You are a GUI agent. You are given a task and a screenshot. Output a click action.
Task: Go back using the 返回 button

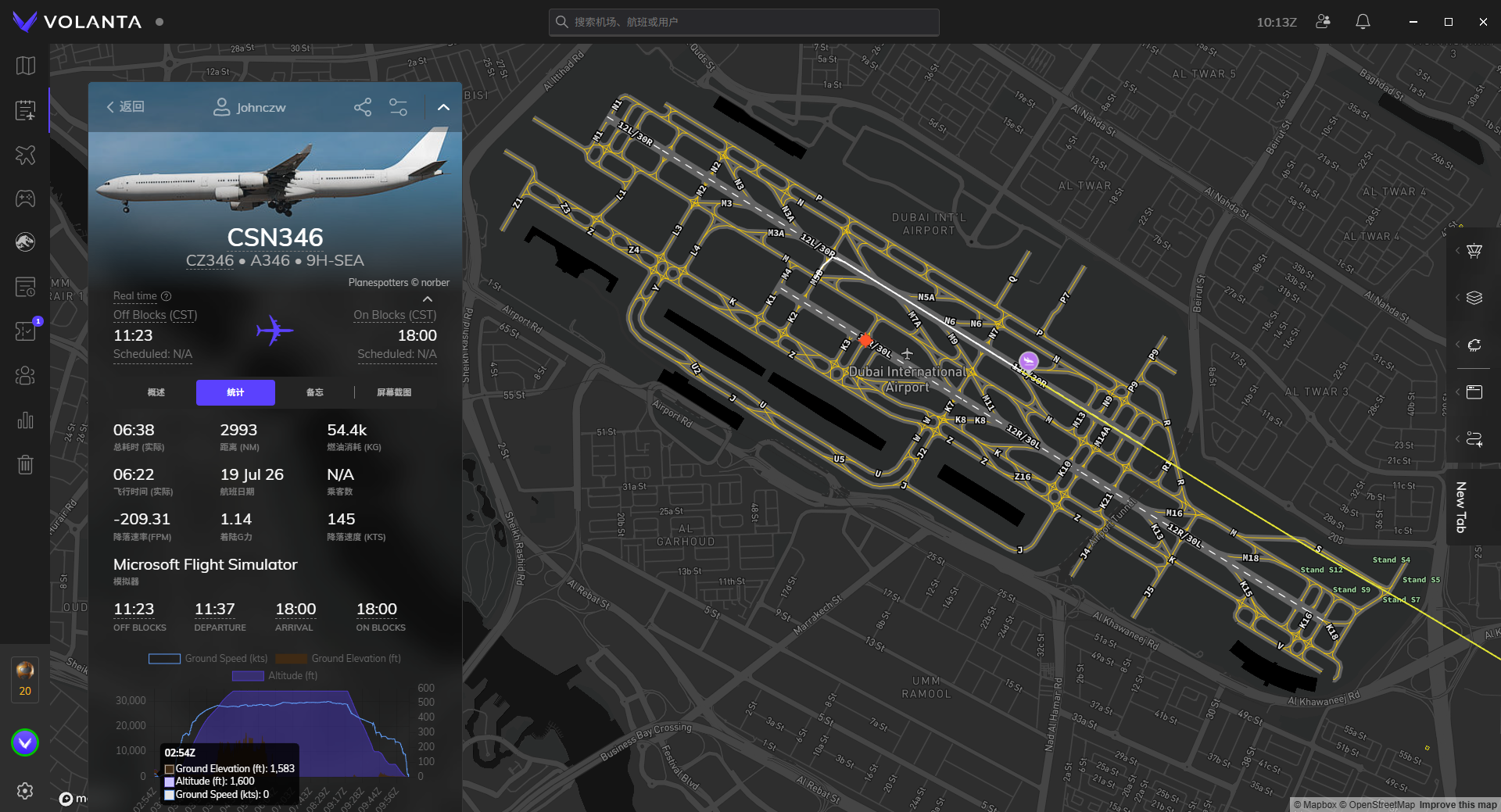click(x=126, y=107)
